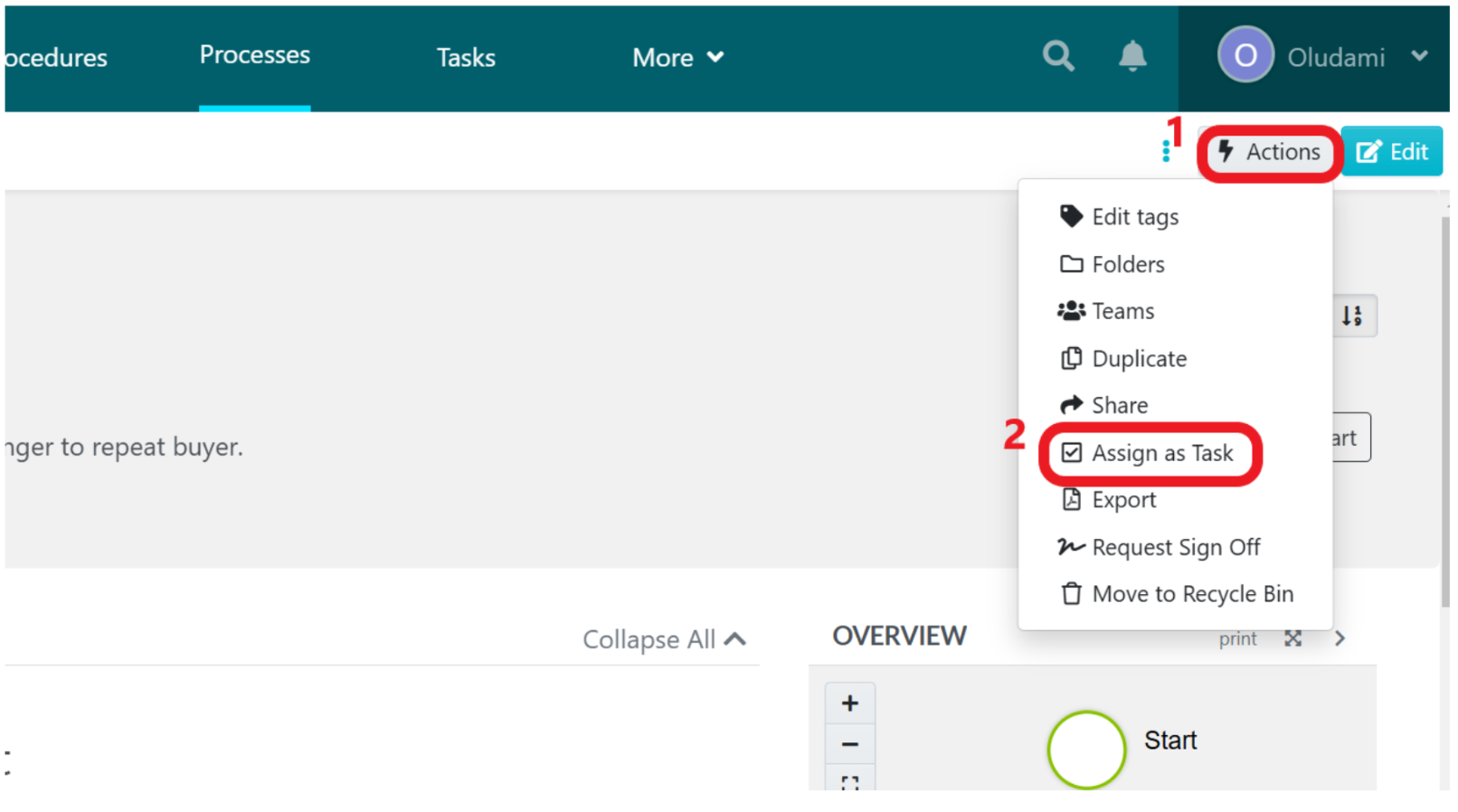Click the Actions button

click(1269, 152)
